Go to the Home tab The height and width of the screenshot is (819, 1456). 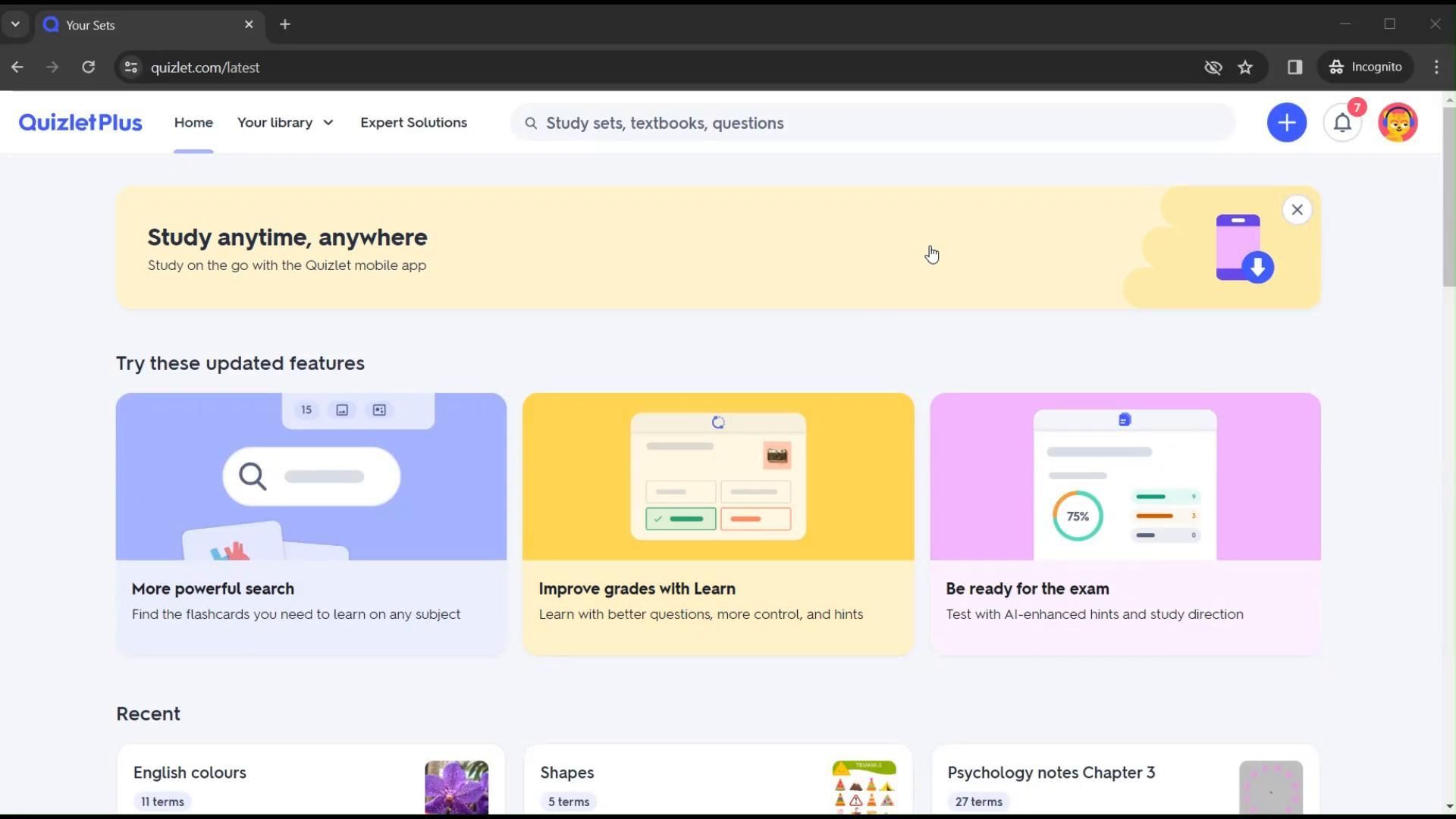click(x=193, y=122)
